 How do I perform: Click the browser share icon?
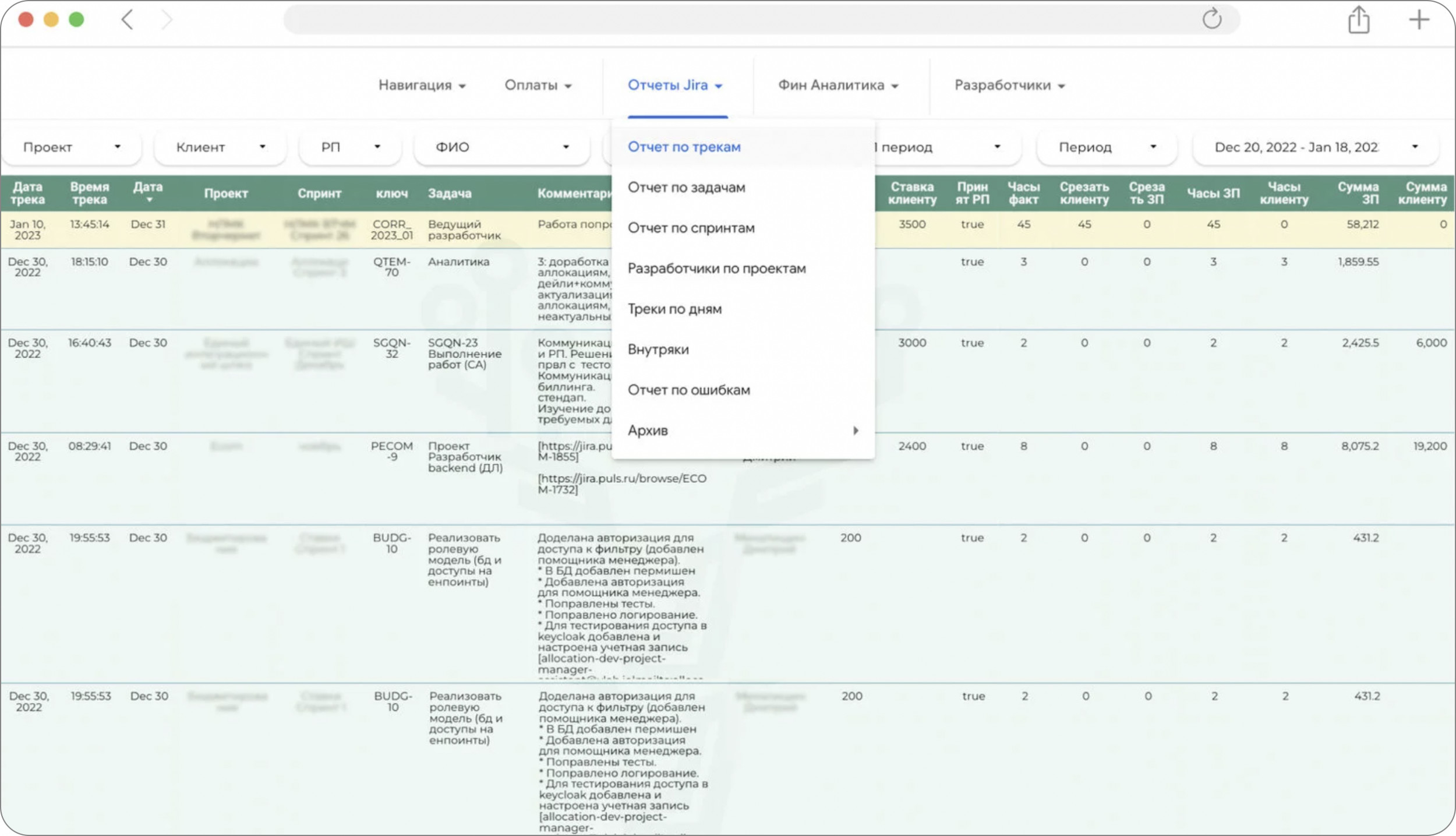pos(1358,20)
